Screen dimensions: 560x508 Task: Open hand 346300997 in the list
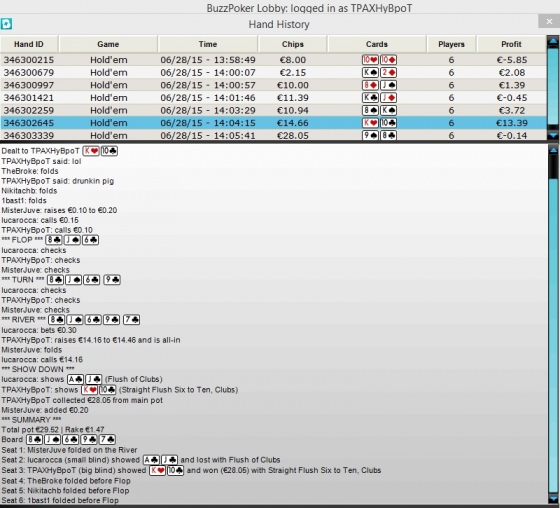273,85
